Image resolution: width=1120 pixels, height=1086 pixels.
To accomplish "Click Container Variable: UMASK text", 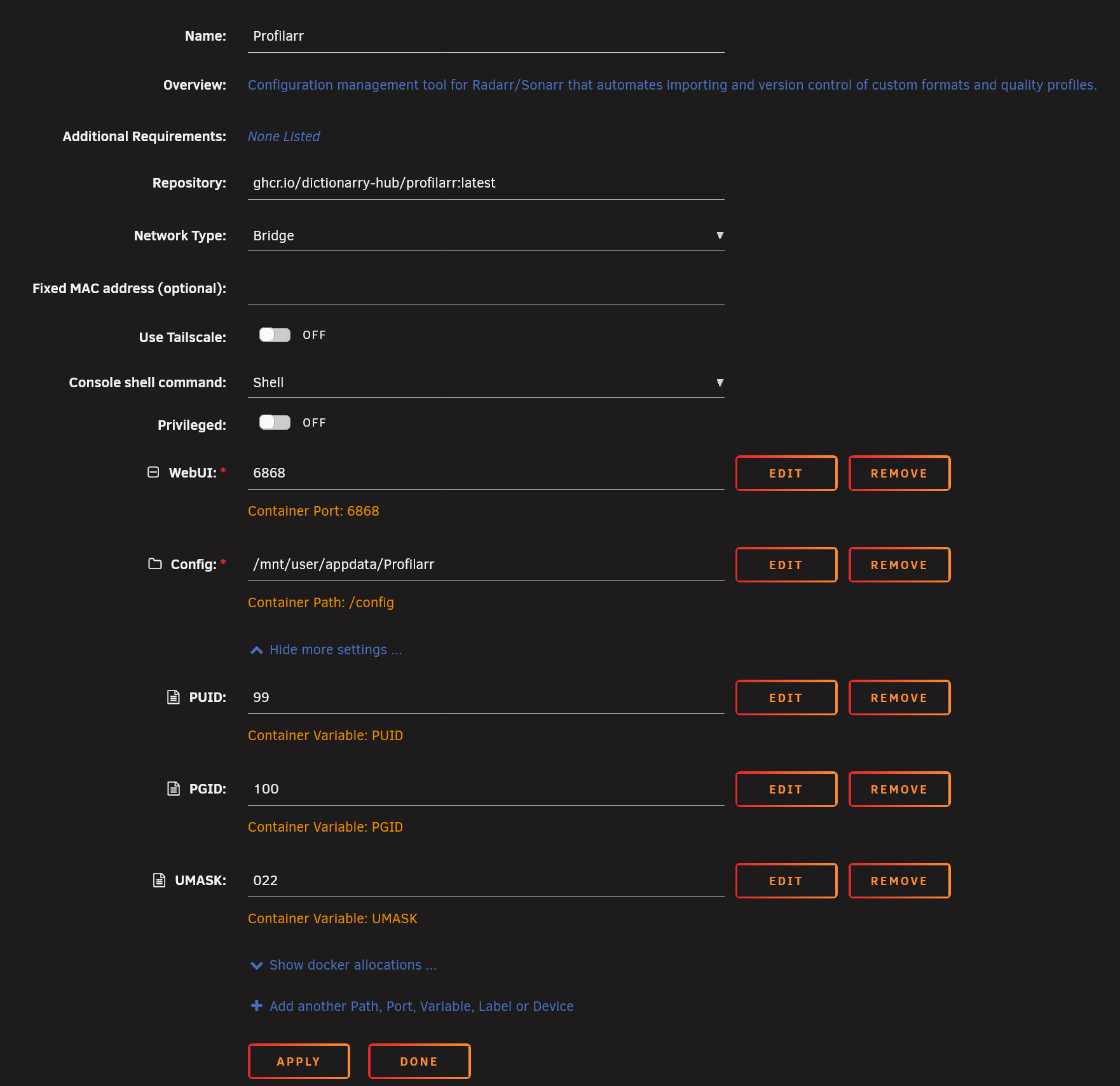I will coord(332,919).
